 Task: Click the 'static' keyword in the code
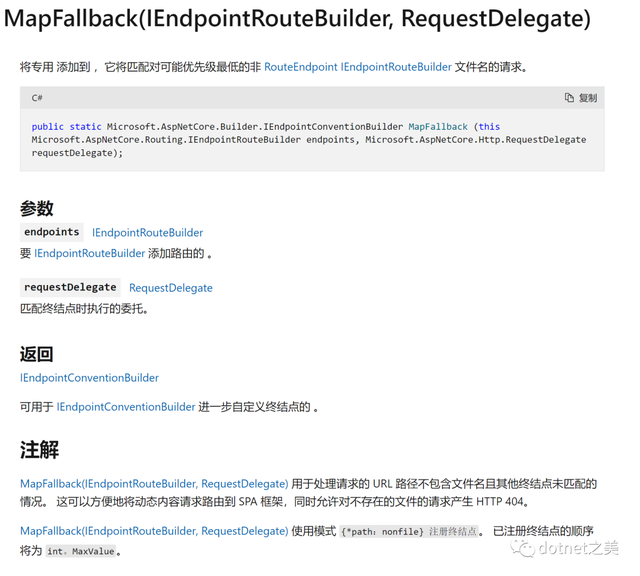[x=85, y=127]
